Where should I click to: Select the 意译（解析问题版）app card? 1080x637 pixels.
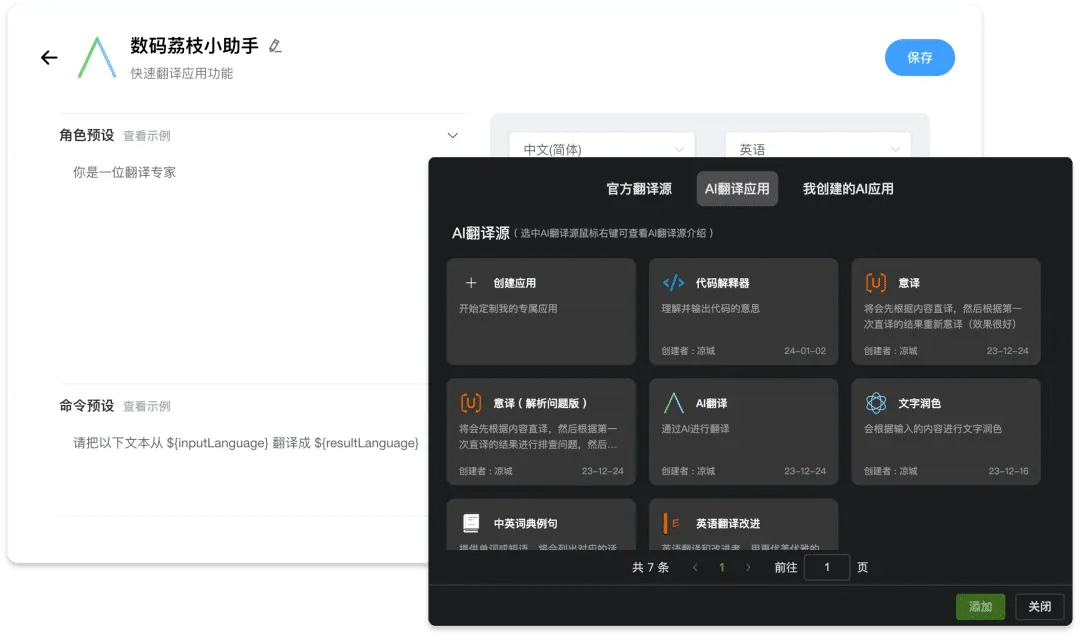[x=541, y=430]
